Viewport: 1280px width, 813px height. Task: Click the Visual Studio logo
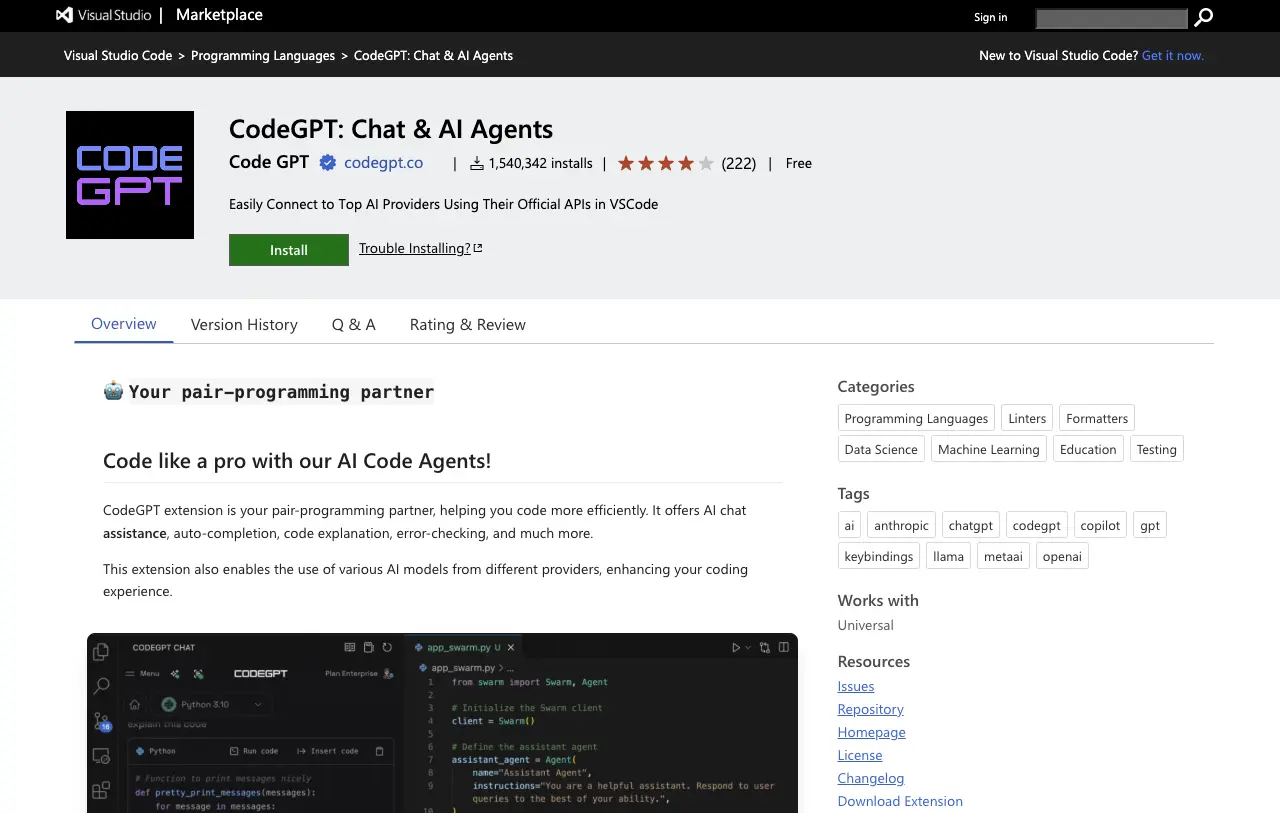(x=65, y=14)
